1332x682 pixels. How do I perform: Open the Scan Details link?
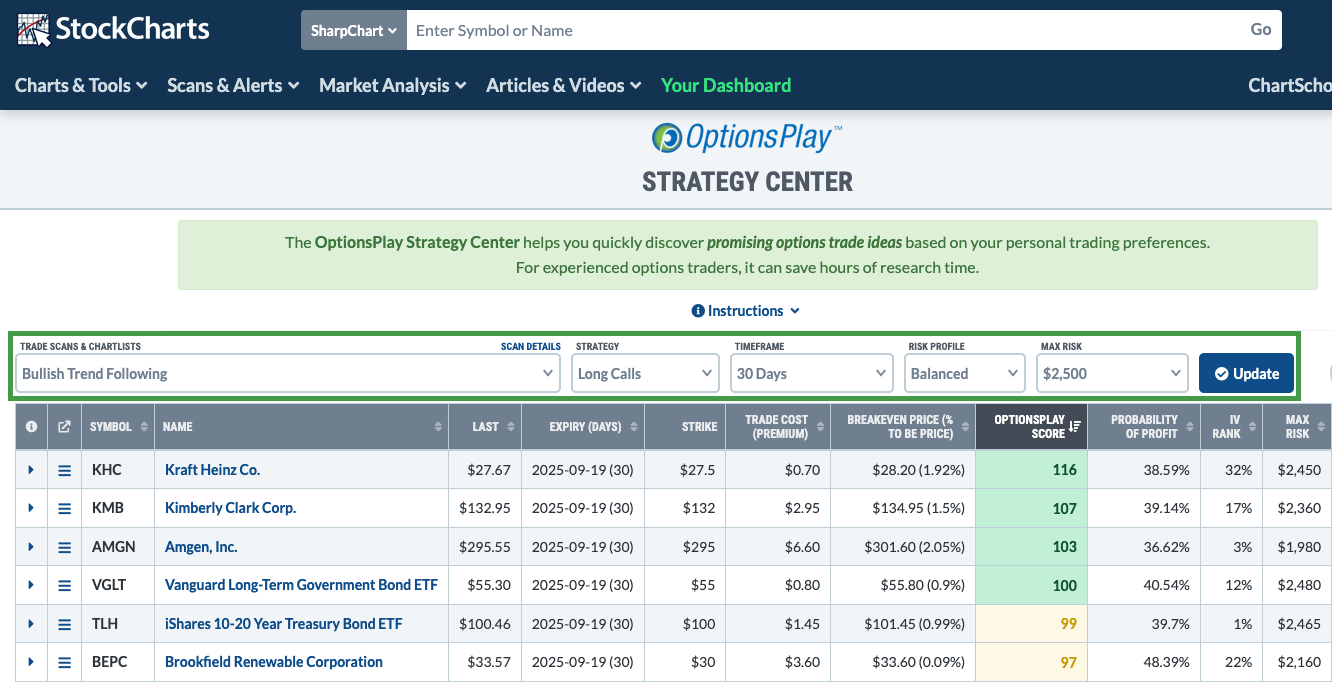click(x=531, y=347)
